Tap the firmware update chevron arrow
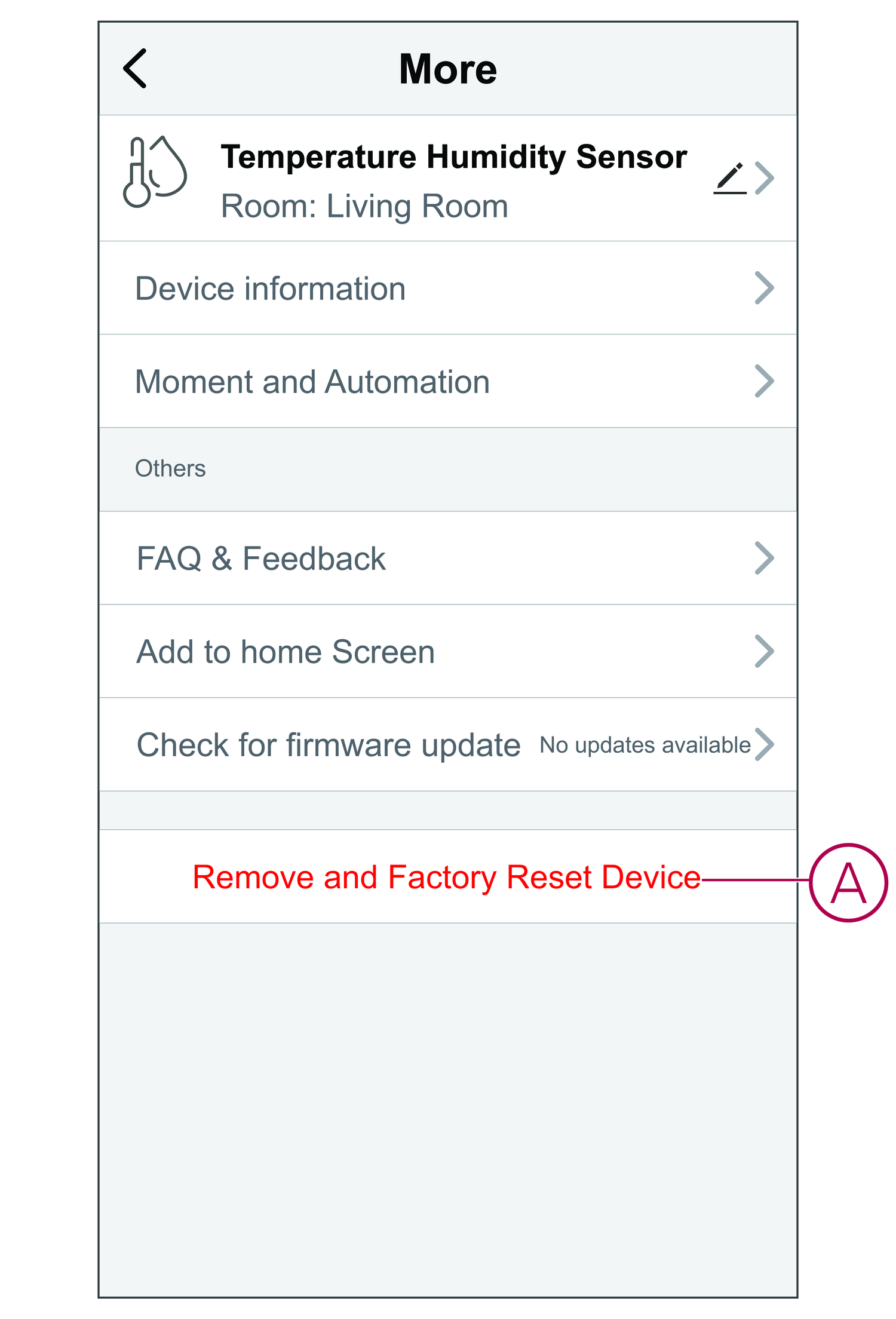The image size is (896, 1319). (765, 744)
